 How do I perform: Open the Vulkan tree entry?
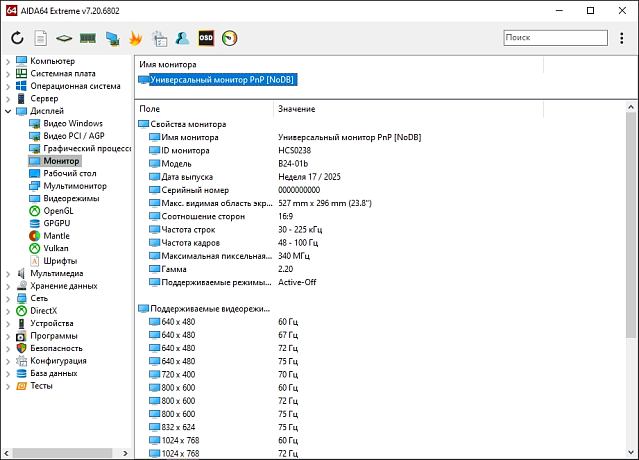point(56,248)
